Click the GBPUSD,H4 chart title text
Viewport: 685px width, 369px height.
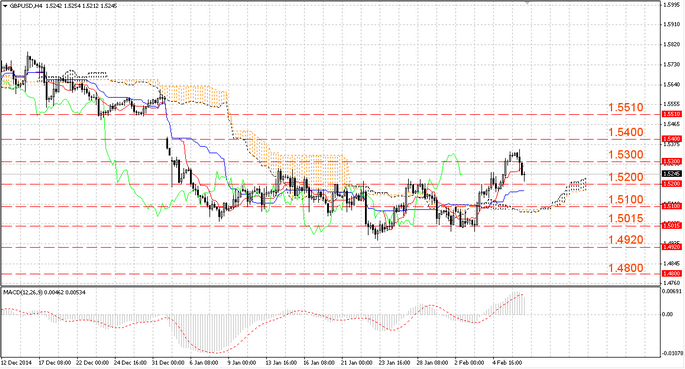coord(26,6)
